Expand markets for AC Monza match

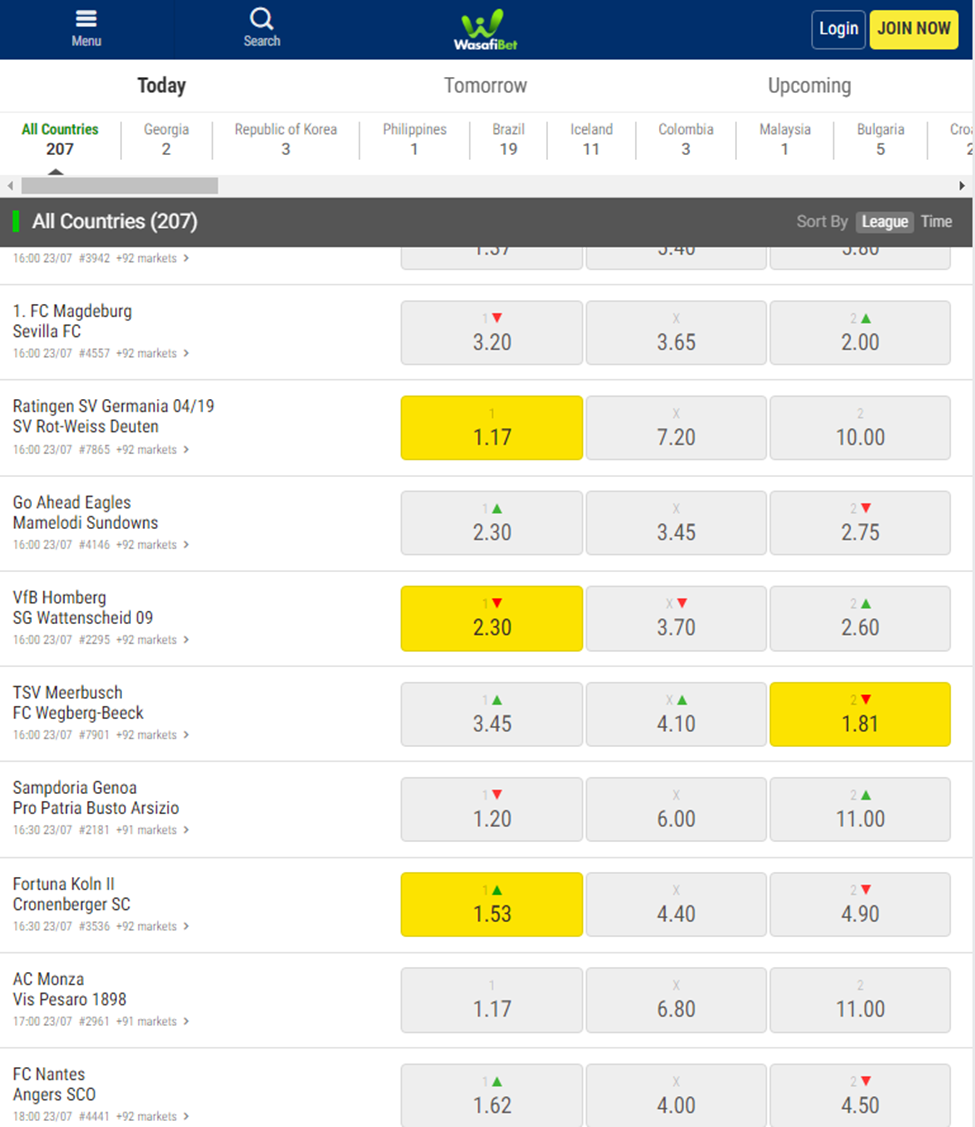[x=152, y=1021]
